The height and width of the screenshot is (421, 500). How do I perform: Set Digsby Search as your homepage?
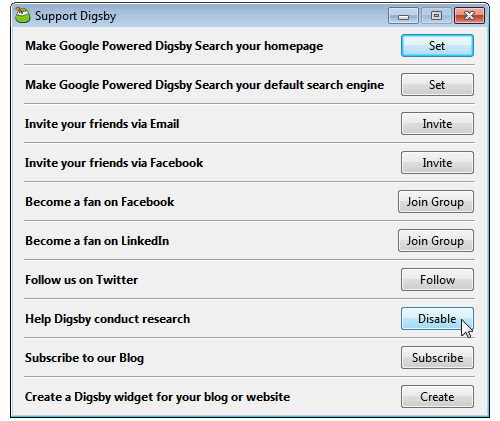(x=437, y=46)
